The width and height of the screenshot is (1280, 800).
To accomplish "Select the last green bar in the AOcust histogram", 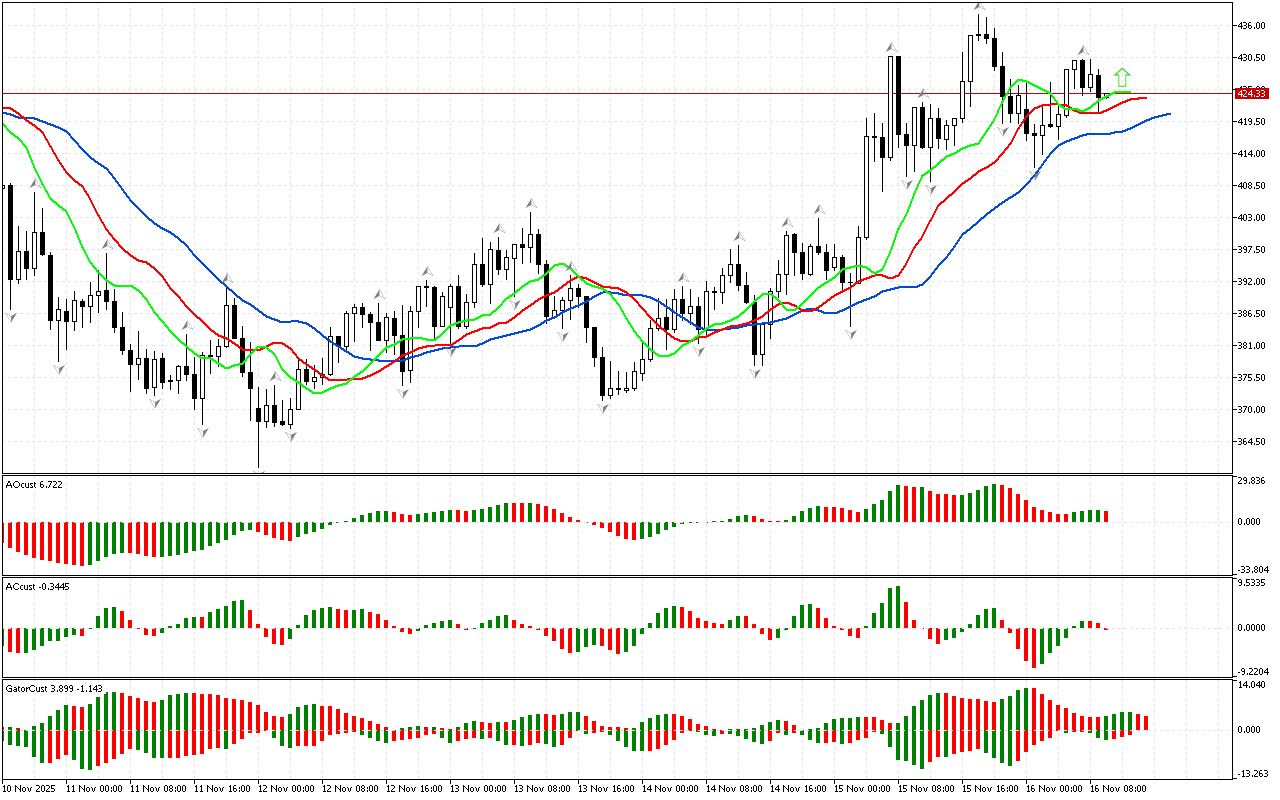I will click(x=1098, y=515).
